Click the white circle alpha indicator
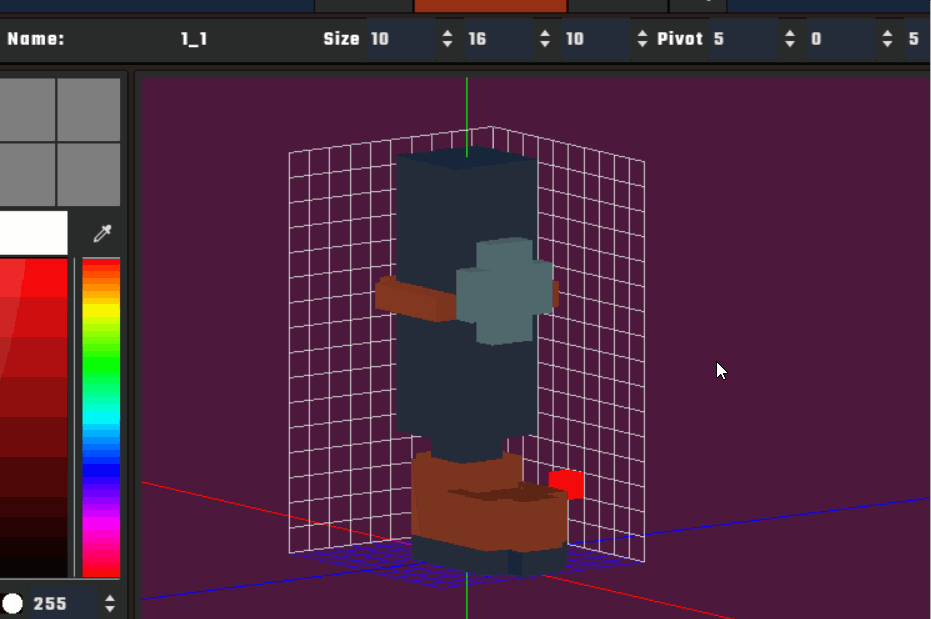This screenshot has width=931, height=619. 12,604
